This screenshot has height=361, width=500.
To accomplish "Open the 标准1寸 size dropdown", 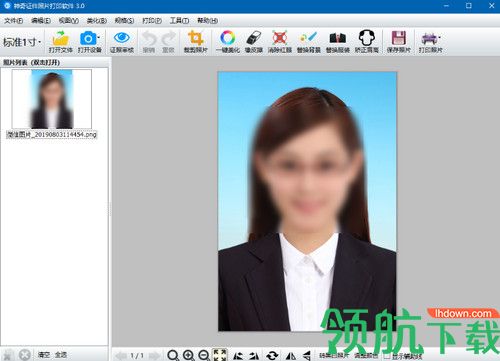I will tap(22, 42).
